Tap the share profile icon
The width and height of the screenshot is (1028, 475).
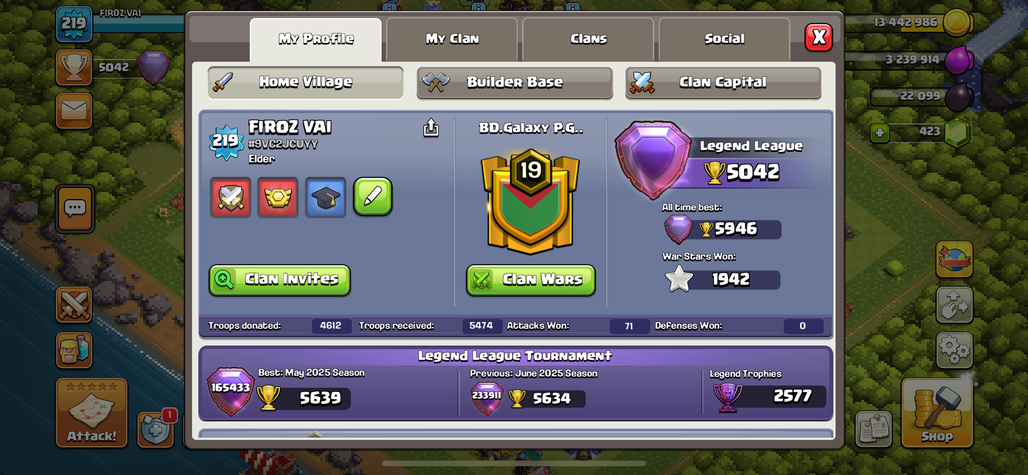pyautogui.click(x=431, y=128)
